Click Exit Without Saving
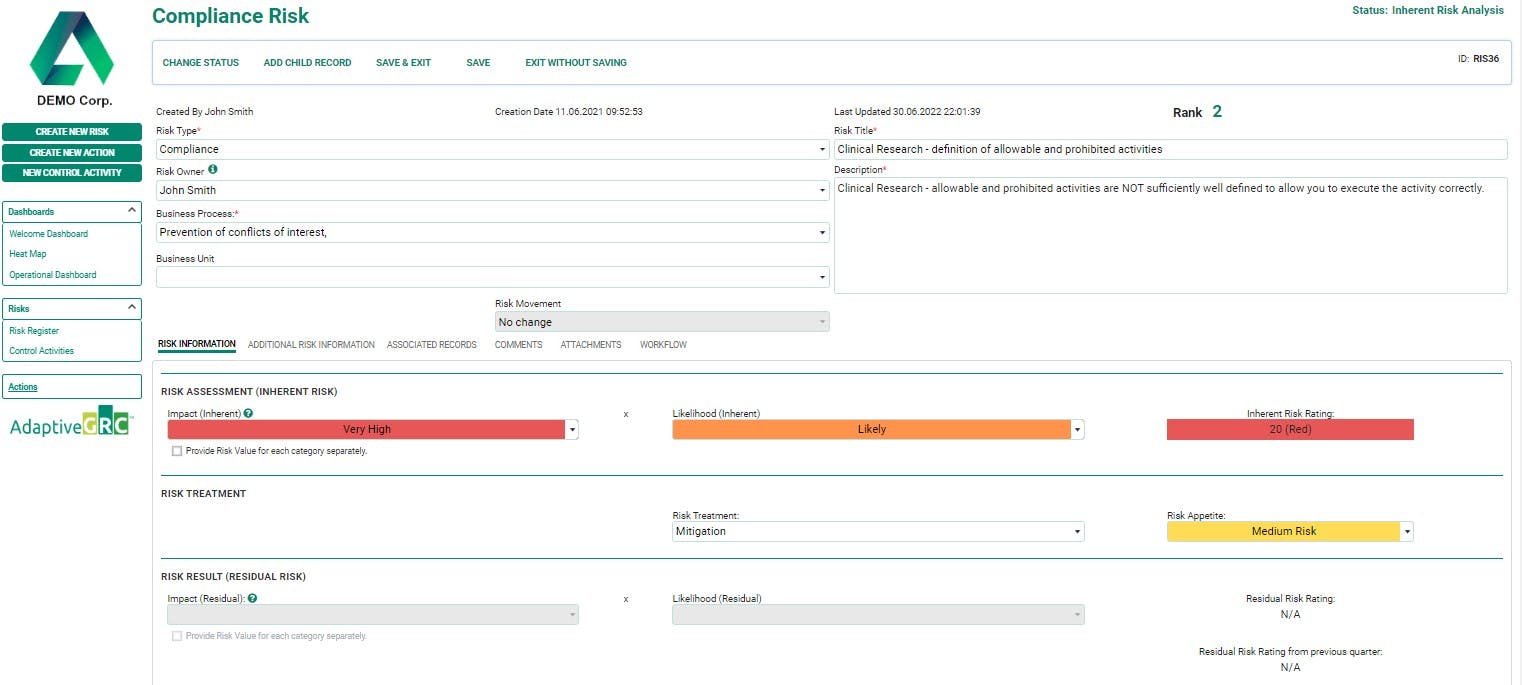 click(576, 62)
